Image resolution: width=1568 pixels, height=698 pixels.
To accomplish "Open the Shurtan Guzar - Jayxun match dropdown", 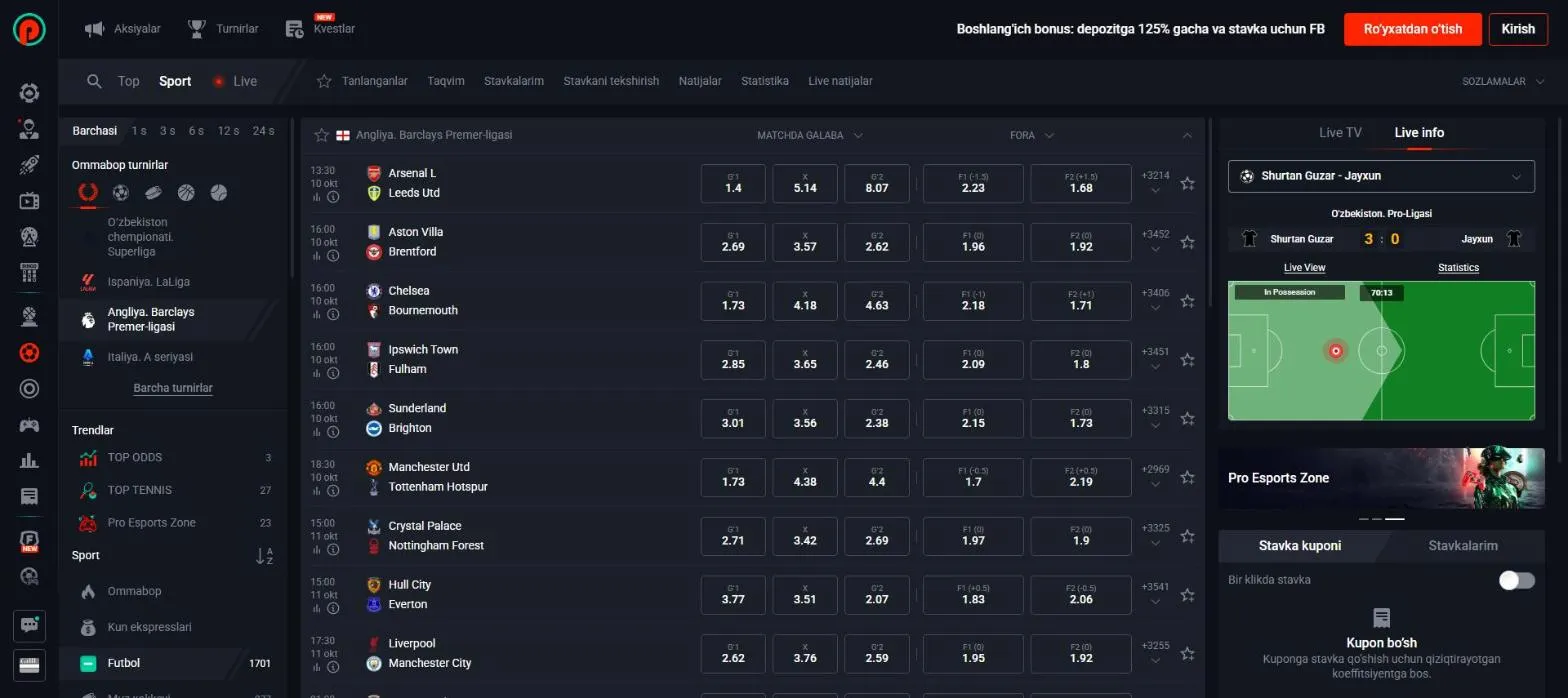I will pyautogui.click(x=1381, y=176).
